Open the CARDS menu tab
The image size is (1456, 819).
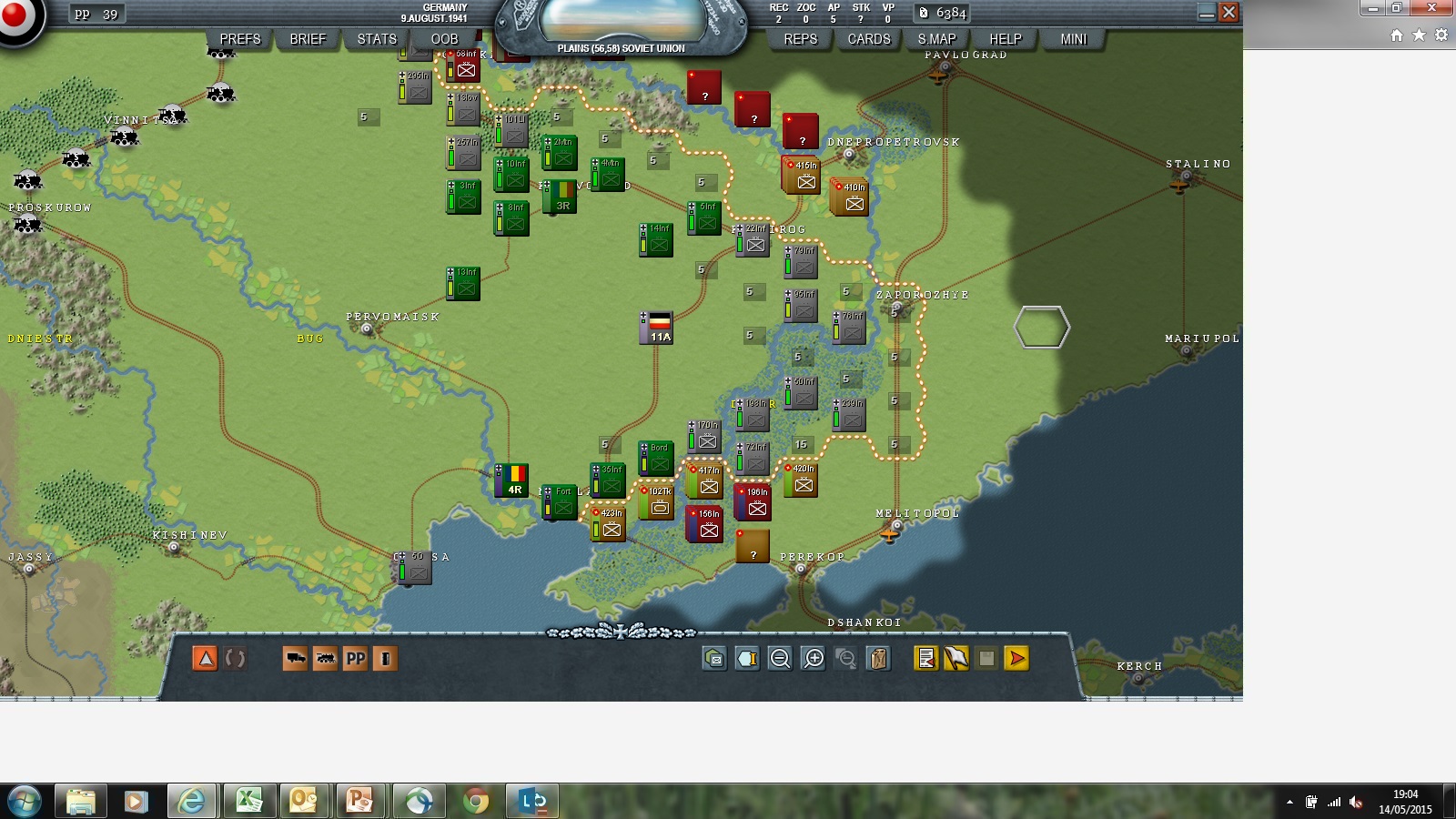tap(869, 39)
